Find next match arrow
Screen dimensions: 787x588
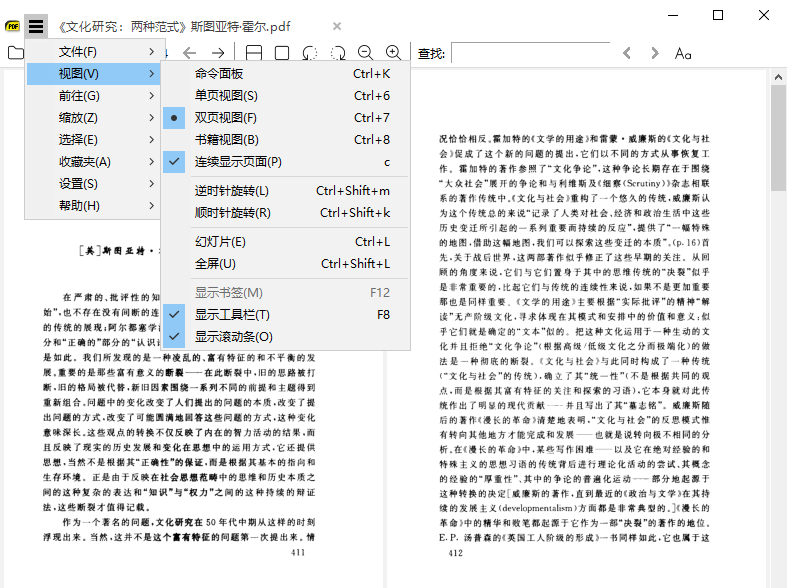pos(654,53)
